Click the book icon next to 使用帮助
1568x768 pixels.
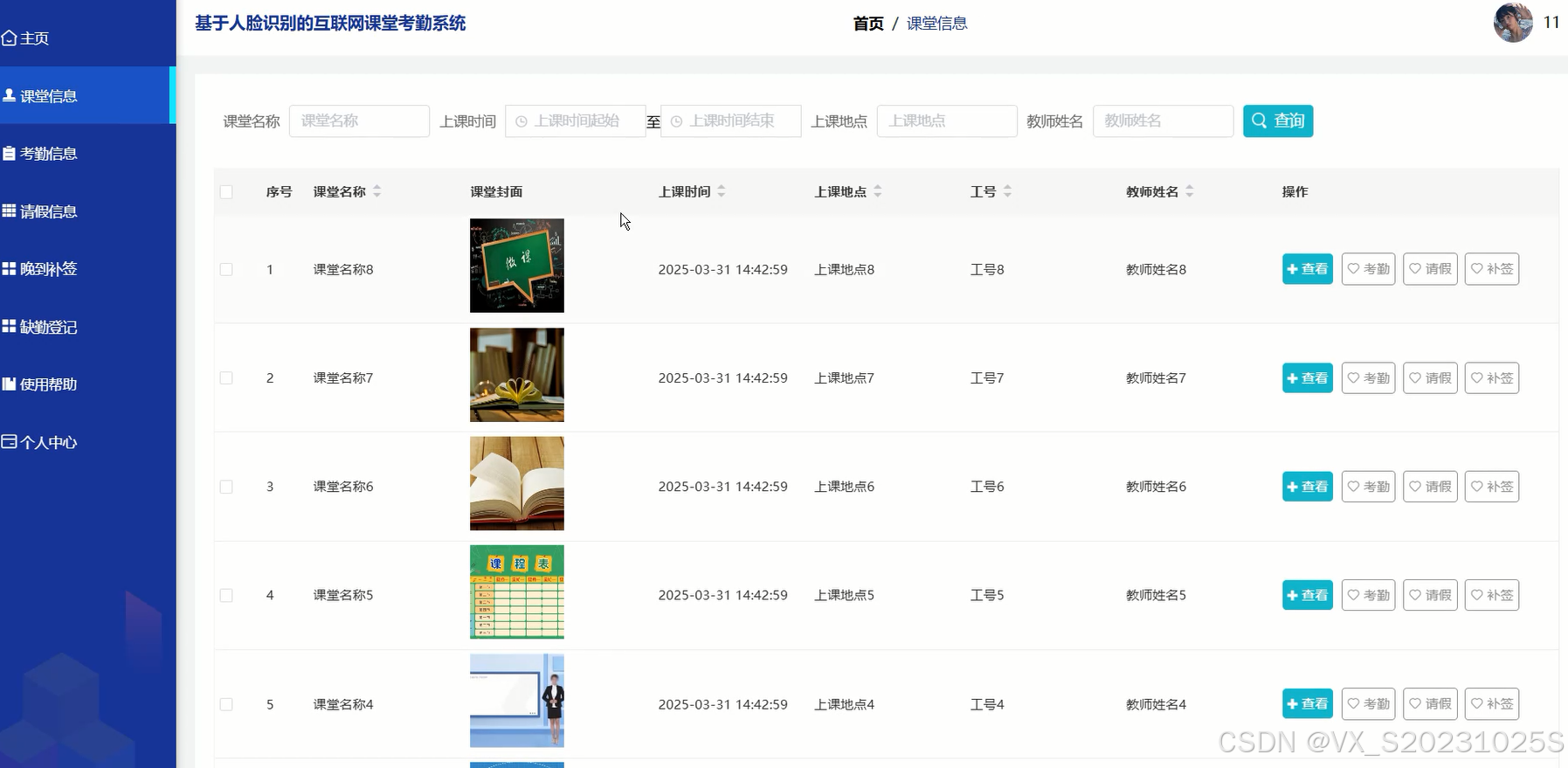coord(10,384)
